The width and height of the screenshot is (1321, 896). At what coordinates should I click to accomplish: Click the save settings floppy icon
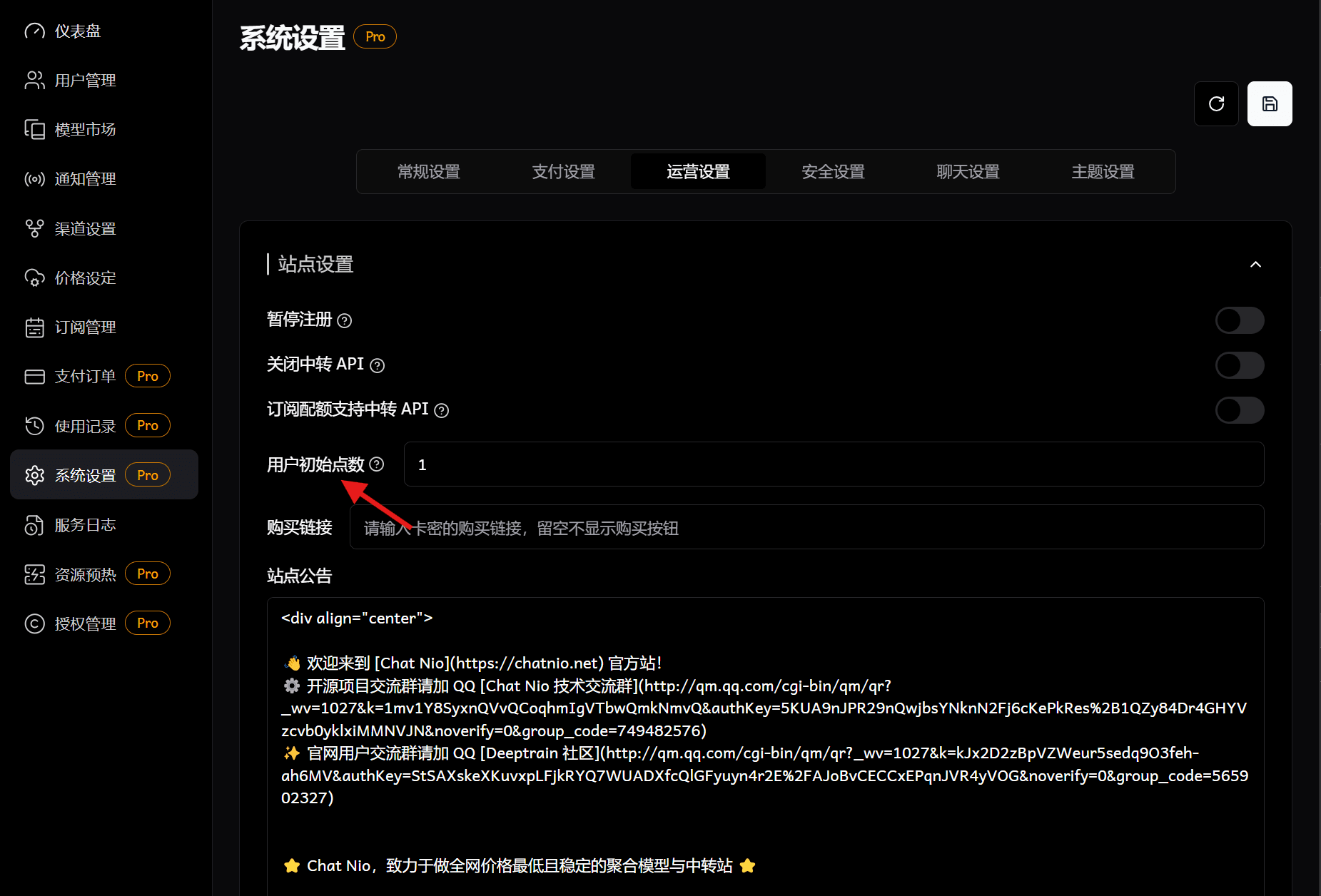click(1270, 103)
